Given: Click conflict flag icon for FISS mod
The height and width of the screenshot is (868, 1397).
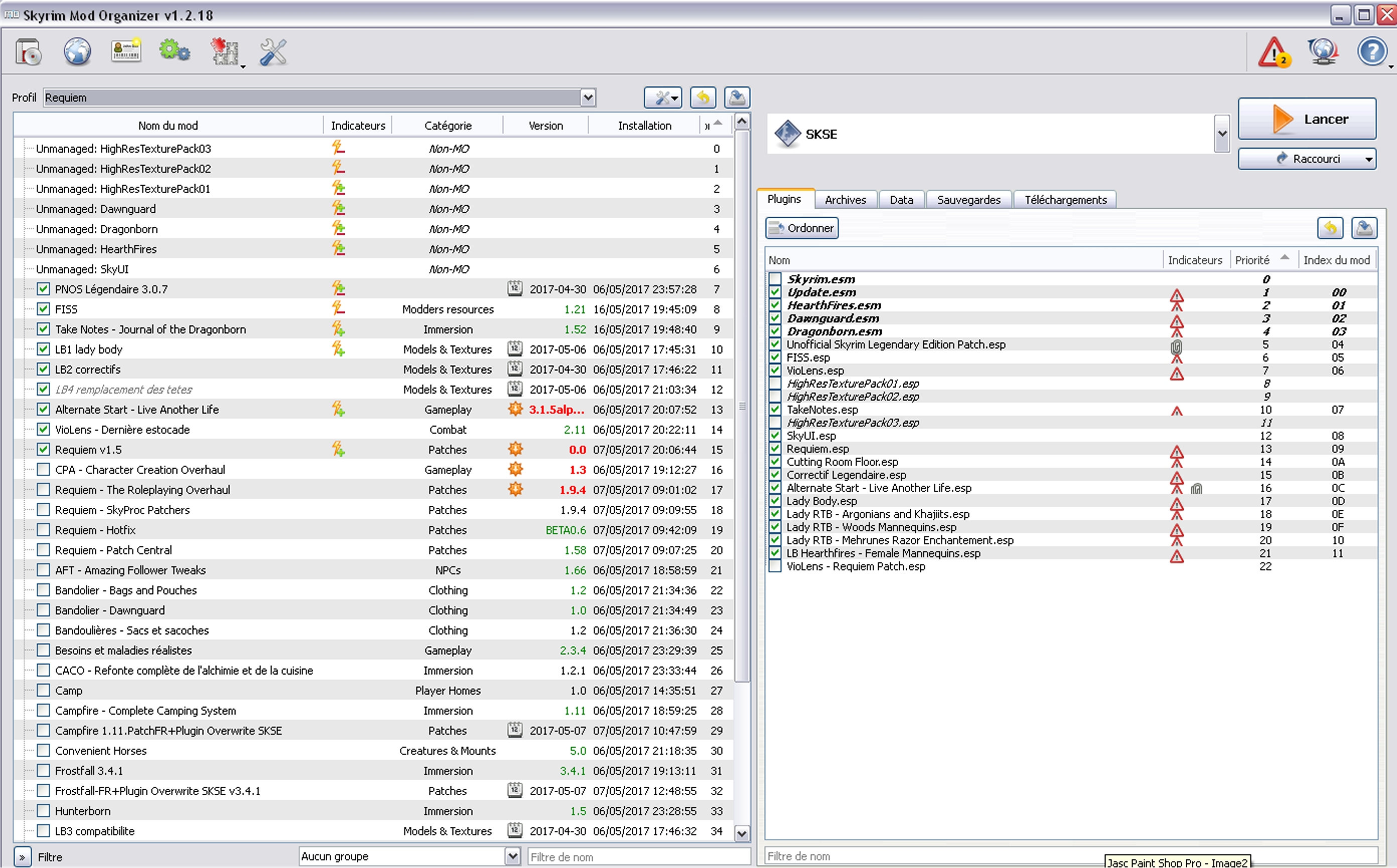Looking at the screenshot, I should click(x=338, y=309).
